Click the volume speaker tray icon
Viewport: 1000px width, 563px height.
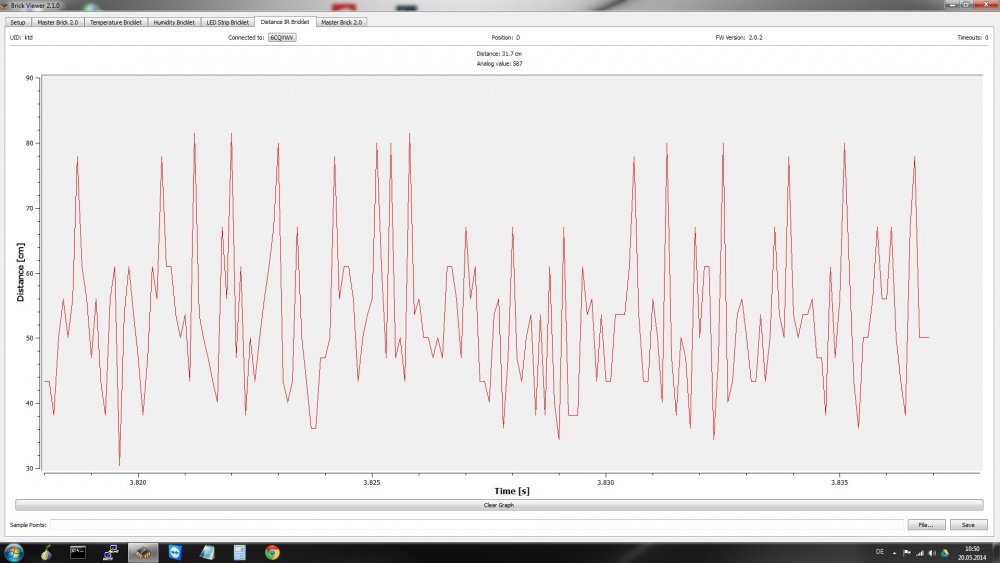[x=933, y=552]
